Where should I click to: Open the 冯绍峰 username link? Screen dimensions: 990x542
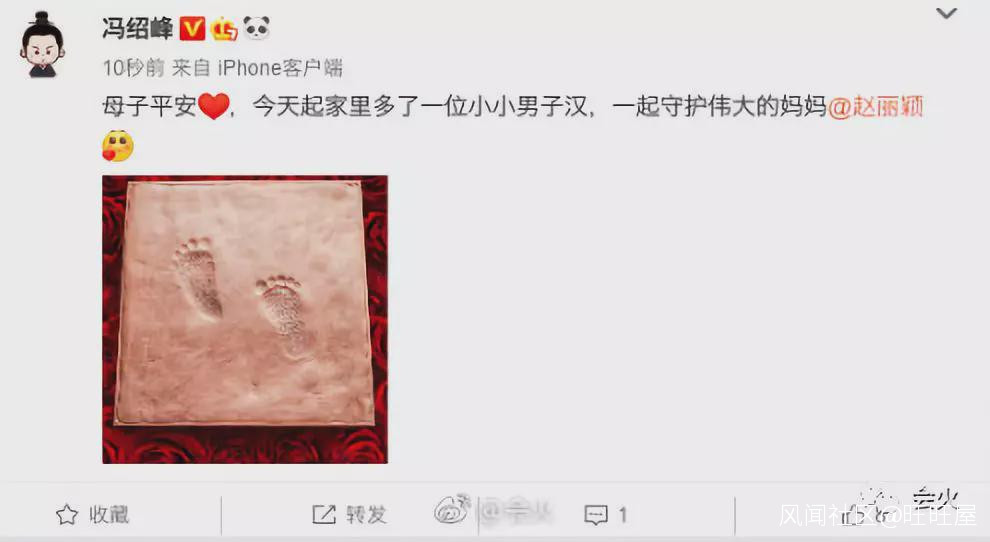(137, 28)
